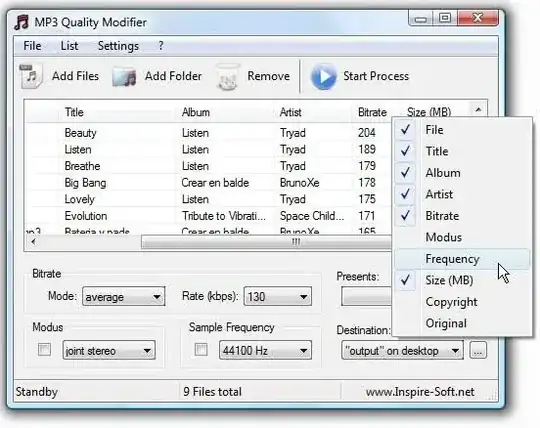
Task: Open the ? help menu
Action: [x=160, y=46]
